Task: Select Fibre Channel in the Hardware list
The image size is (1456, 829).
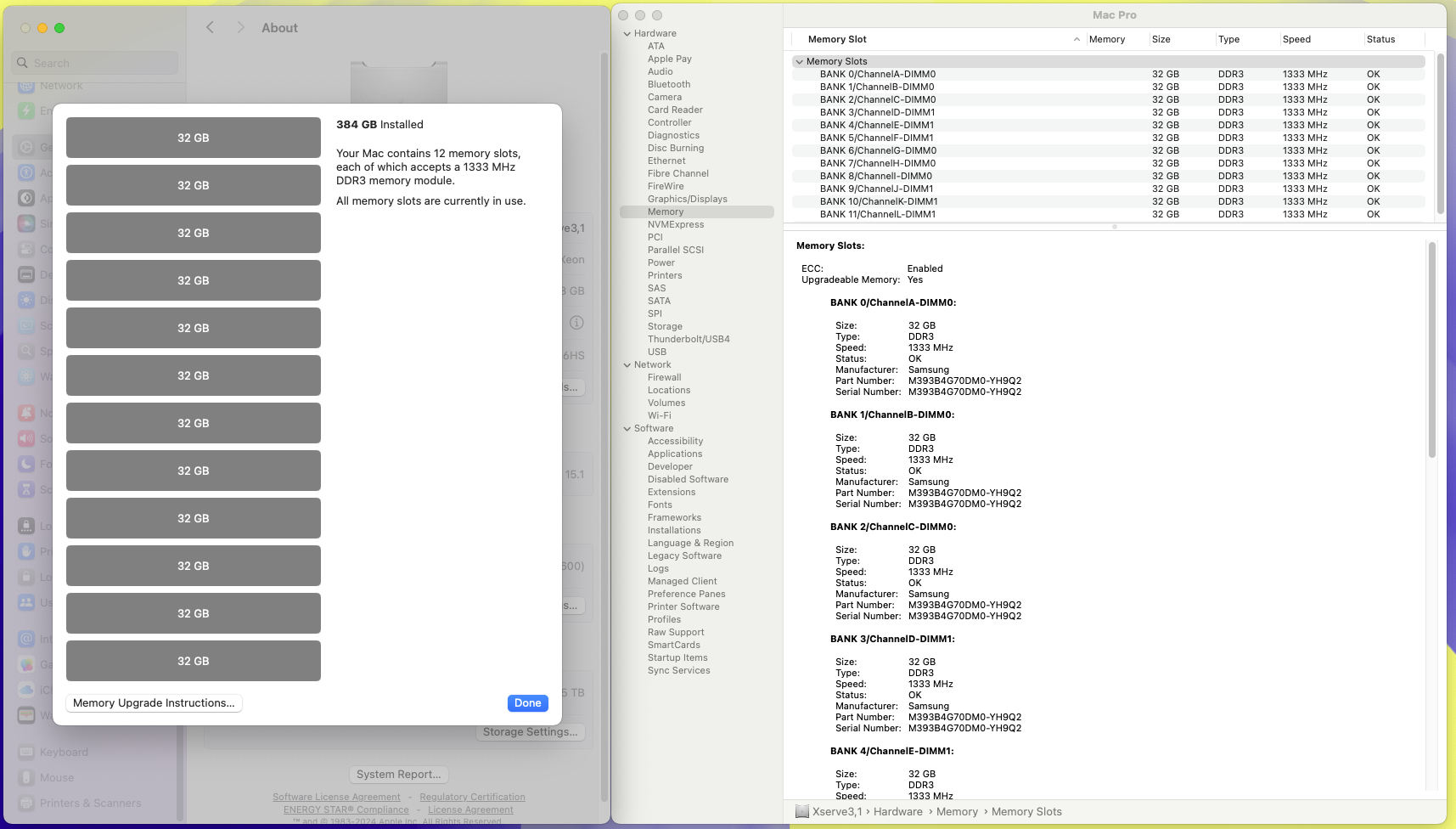Action: point(678,173)
